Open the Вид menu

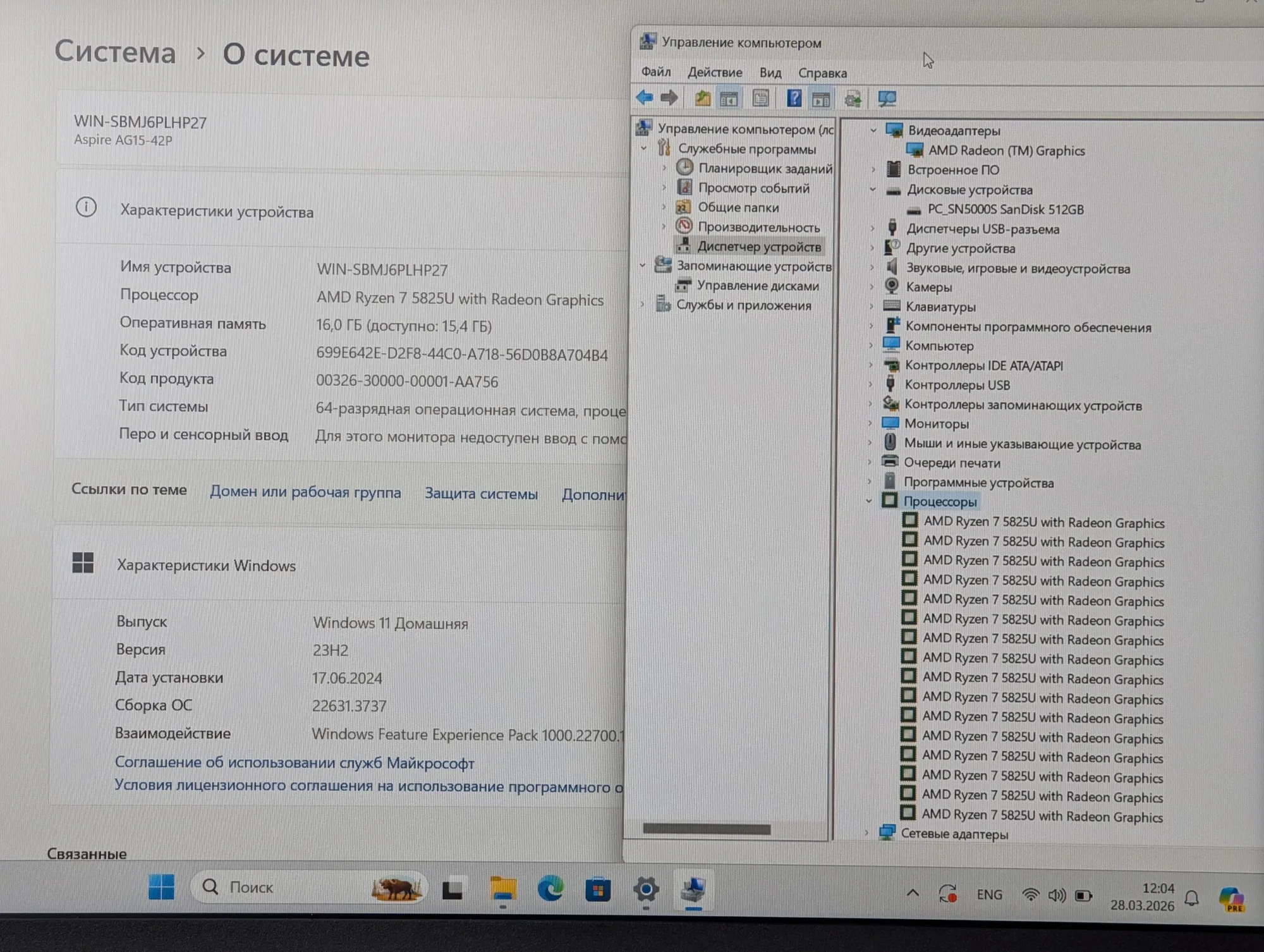coord(770,73)
